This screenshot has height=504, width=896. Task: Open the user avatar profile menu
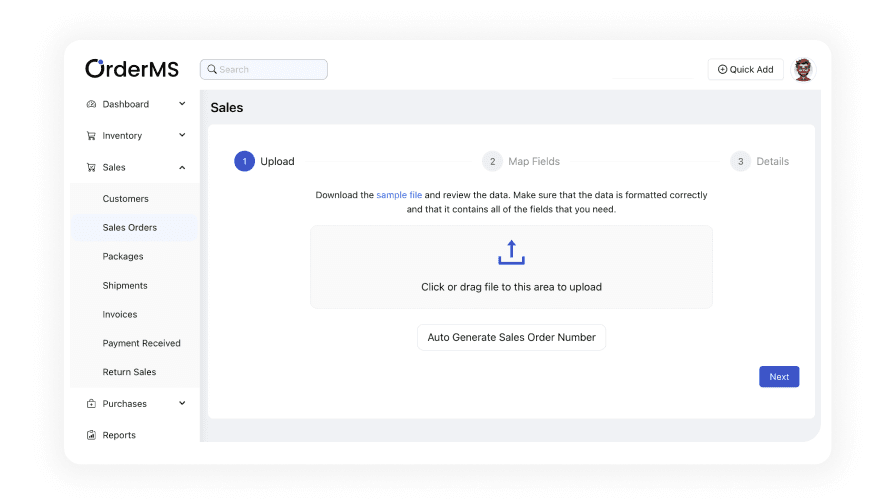point(803,69)
